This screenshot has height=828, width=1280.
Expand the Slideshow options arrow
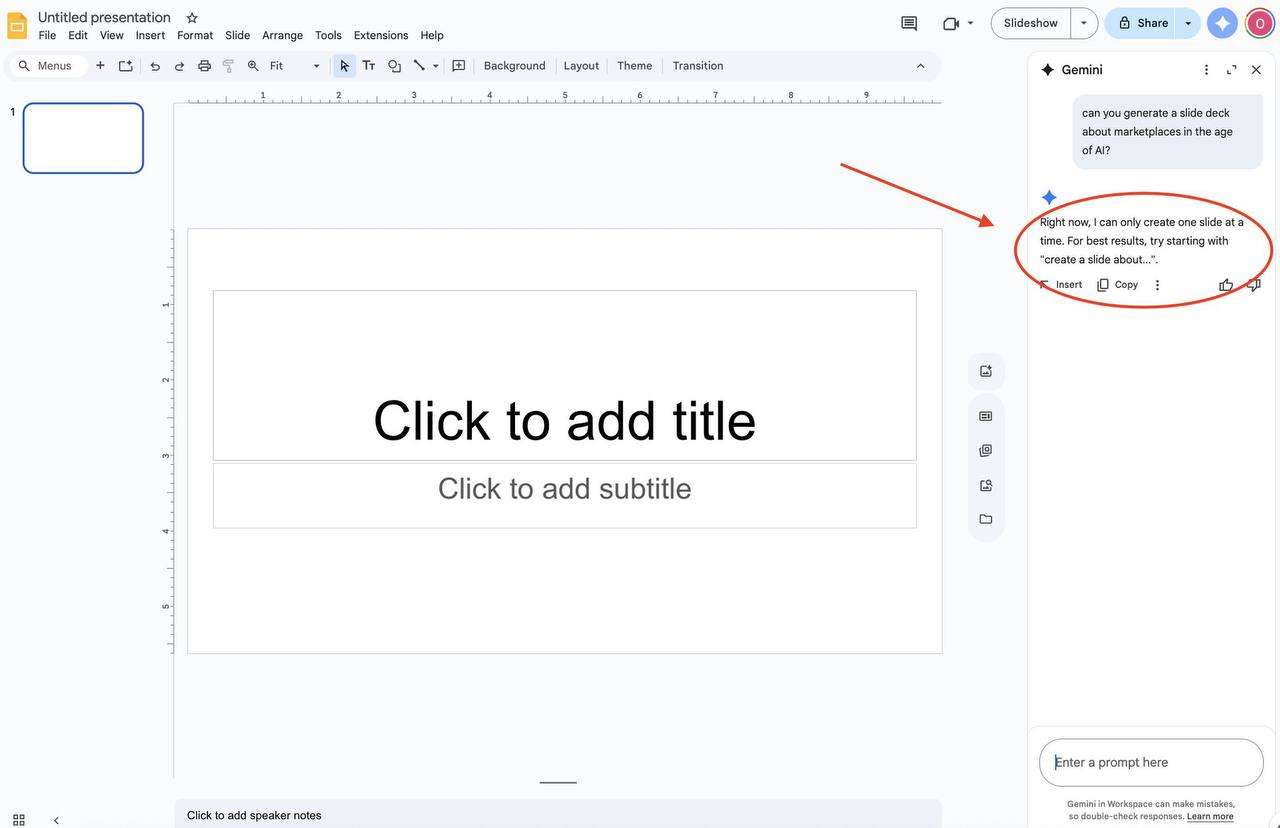1084,23
